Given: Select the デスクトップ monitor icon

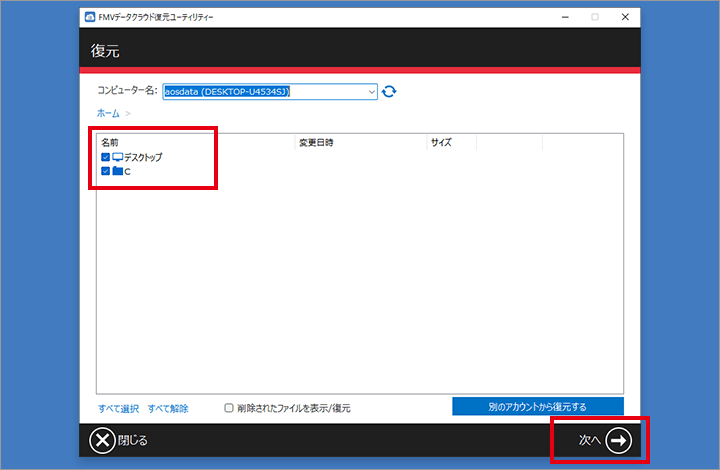Looking at the screenshot, I should [117, 157].
